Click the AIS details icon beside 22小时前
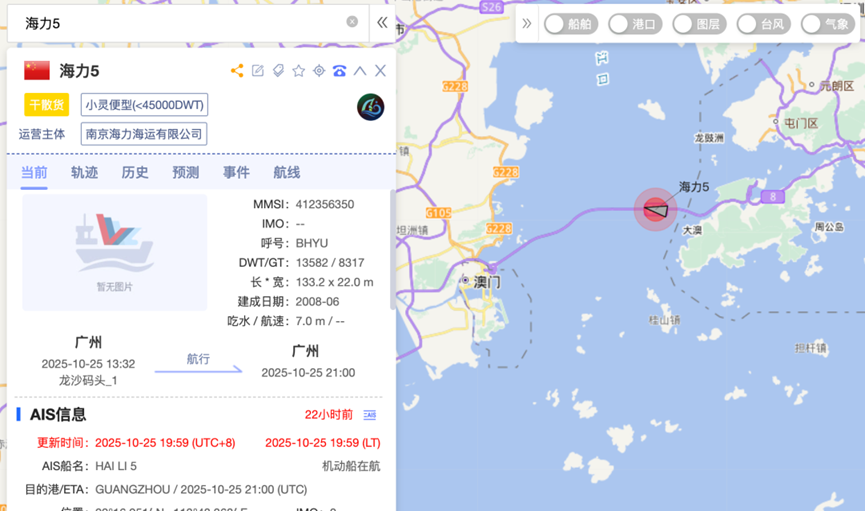 [x=369, y=415]
